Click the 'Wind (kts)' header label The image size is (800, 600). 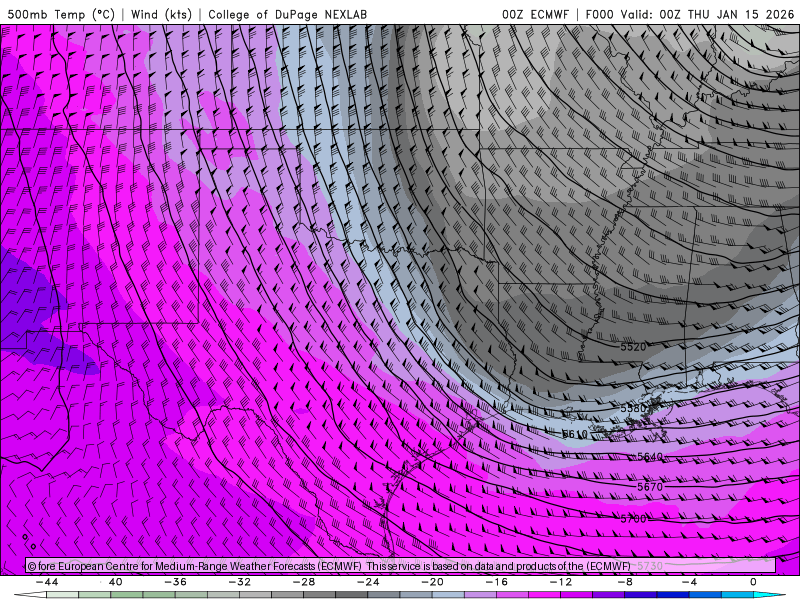[163, 15]
